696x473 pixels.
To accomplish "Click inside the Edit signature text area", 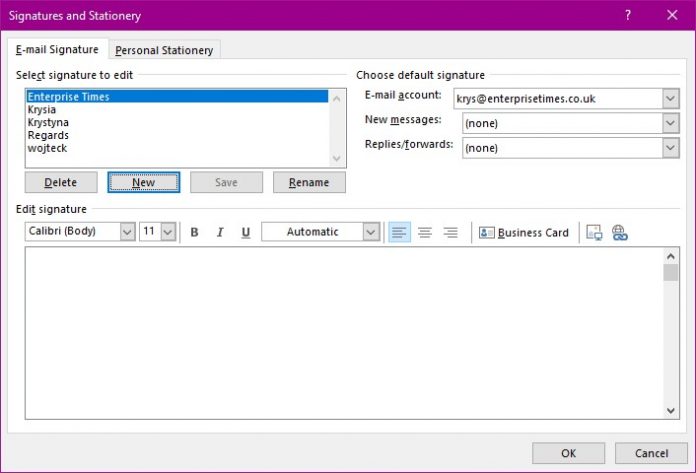I will click(344, 333).
